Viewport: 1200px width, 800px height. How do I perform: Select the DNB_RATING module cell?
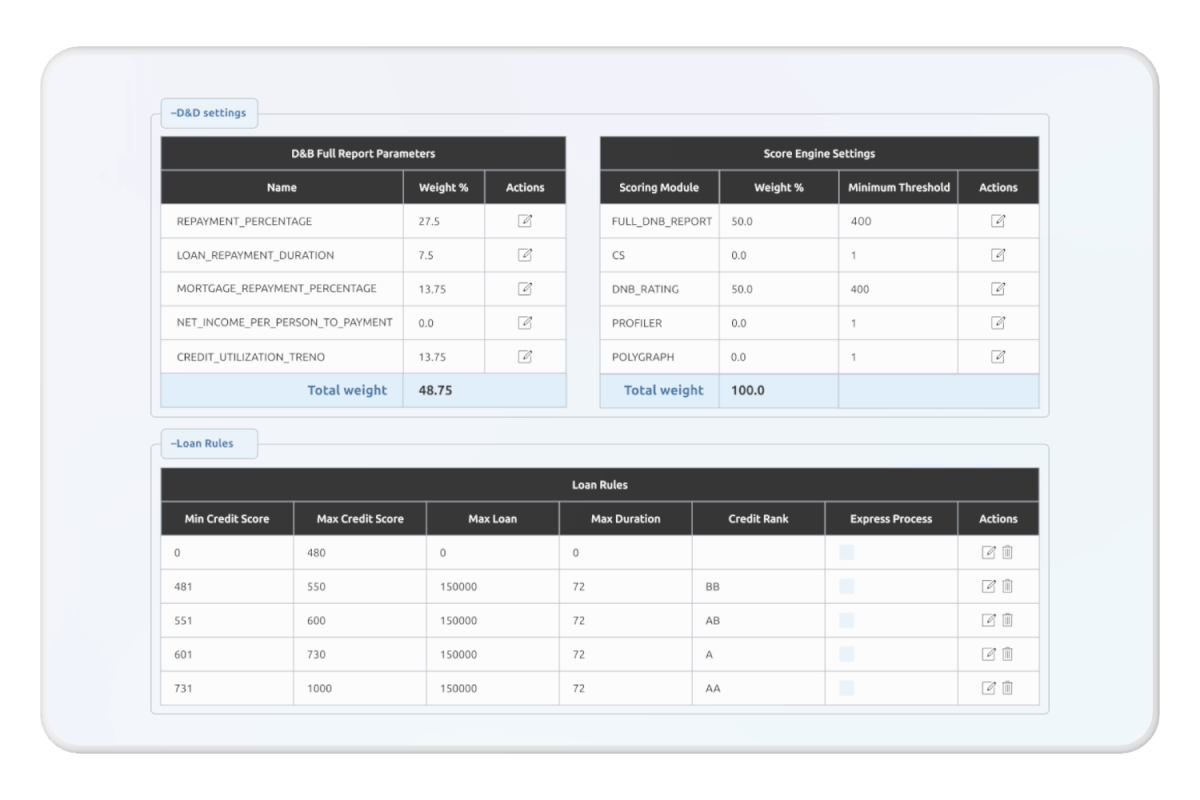(x=659, y=289)
